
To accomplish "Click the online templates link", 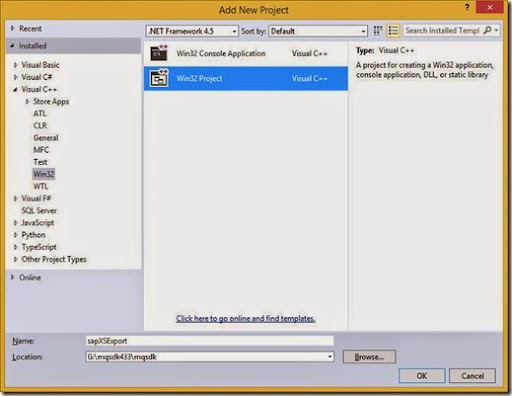I will tap(246, 318).
